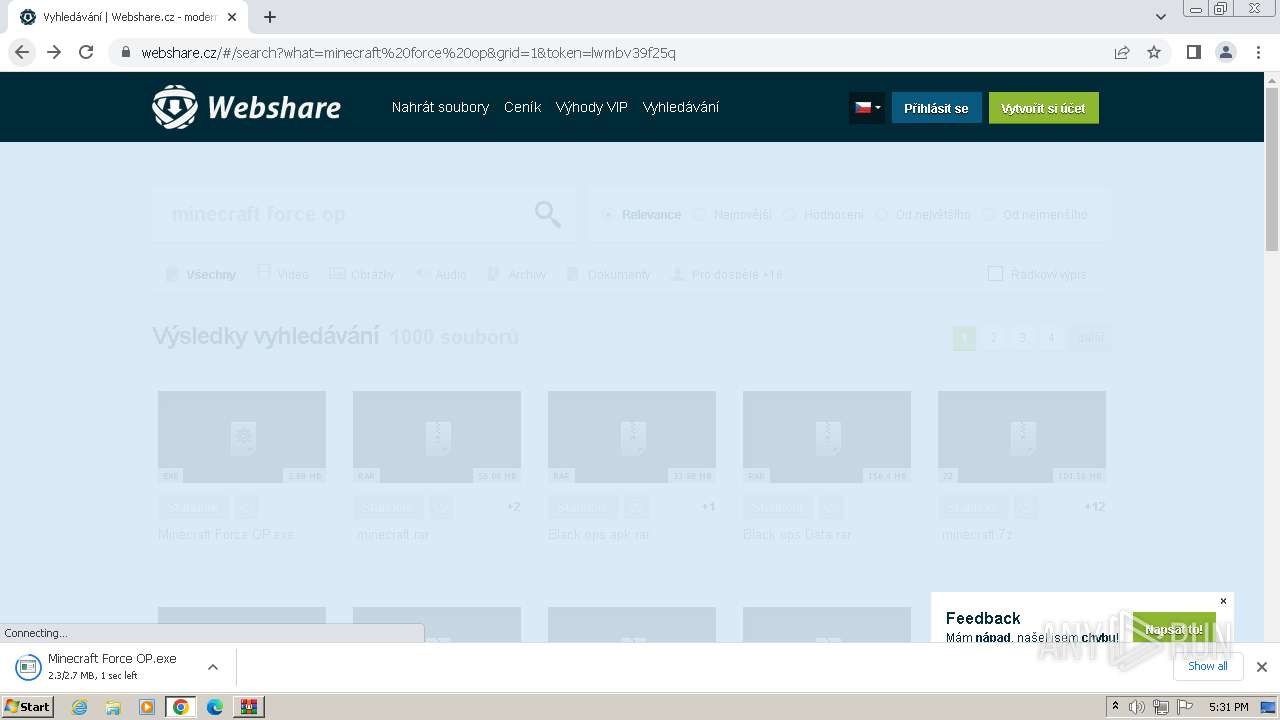The width and height of the screenshot is (1280, 720).
Task: Click Stáhnout for minecraft.7z
Action: (973, 508)
